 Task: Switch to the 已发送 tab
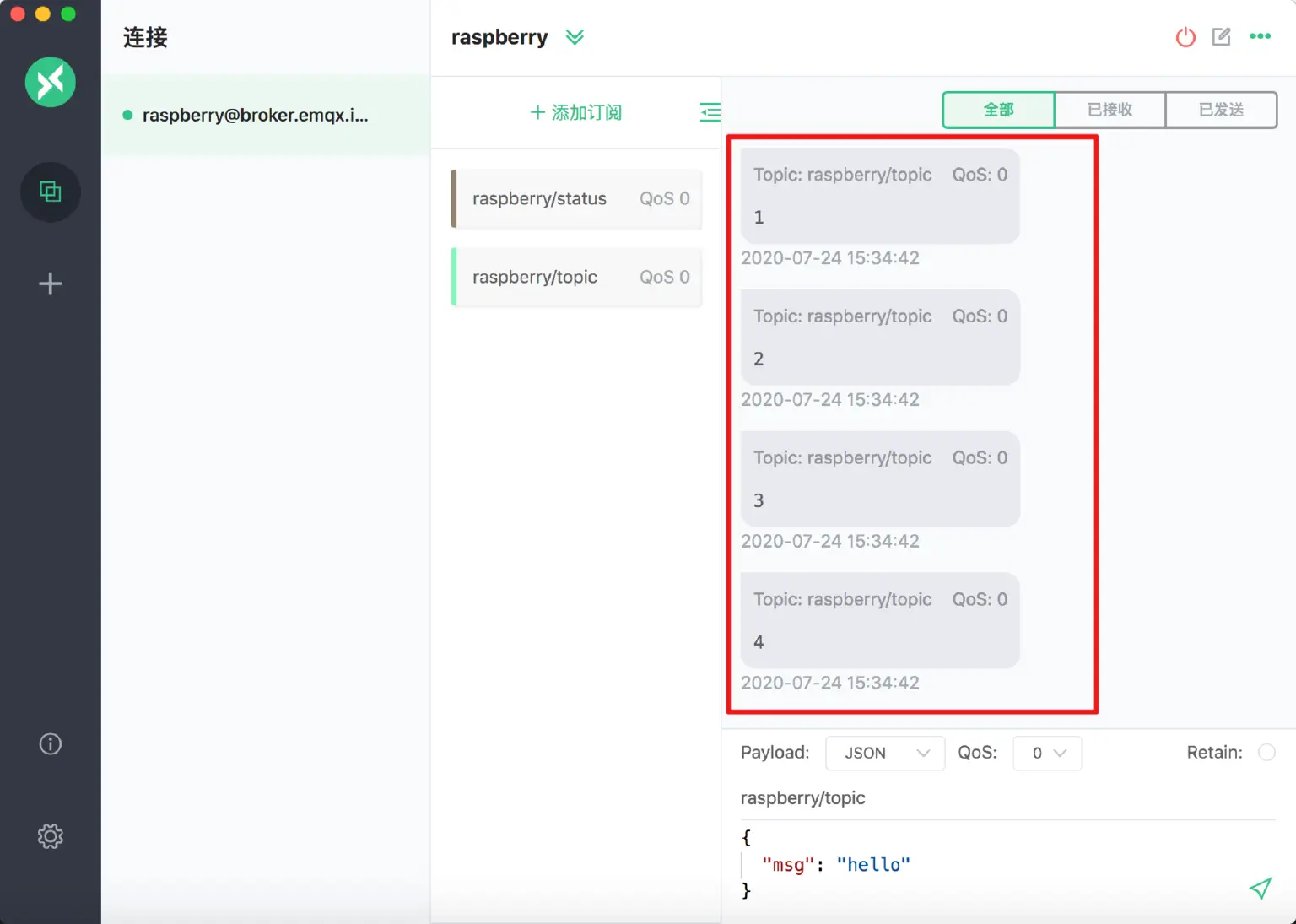[1221, 110]
